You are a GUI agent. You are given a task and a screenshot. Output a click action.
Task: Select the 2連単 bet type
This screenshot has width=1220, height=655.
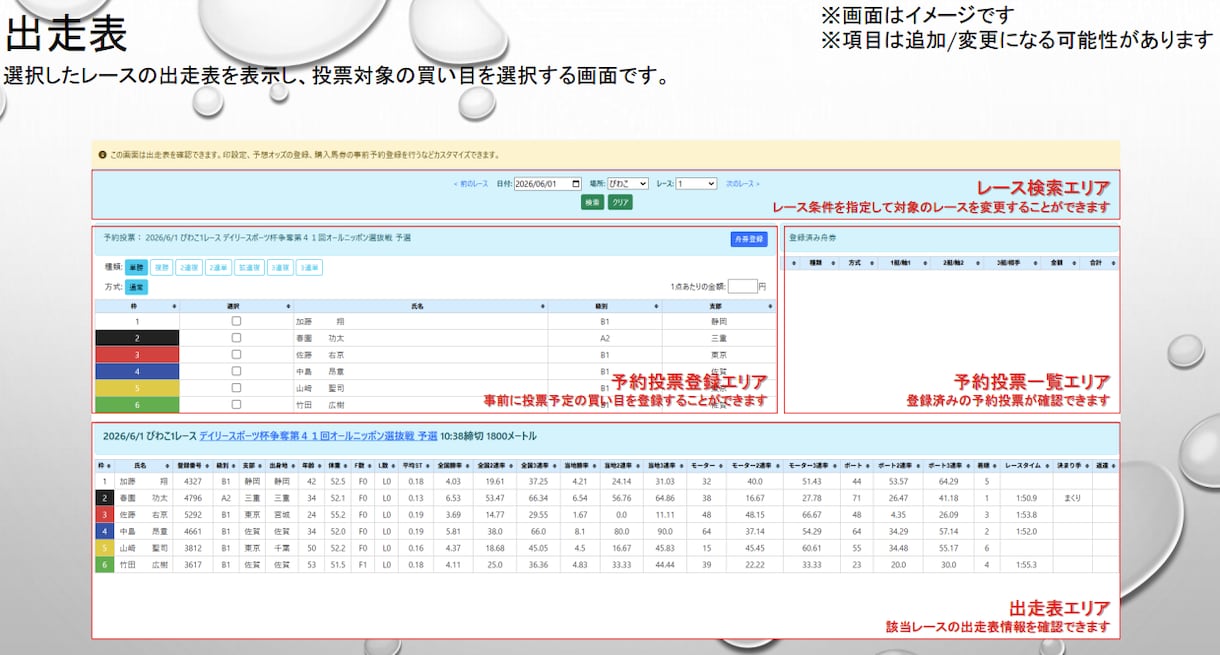(x=218, y=267)
